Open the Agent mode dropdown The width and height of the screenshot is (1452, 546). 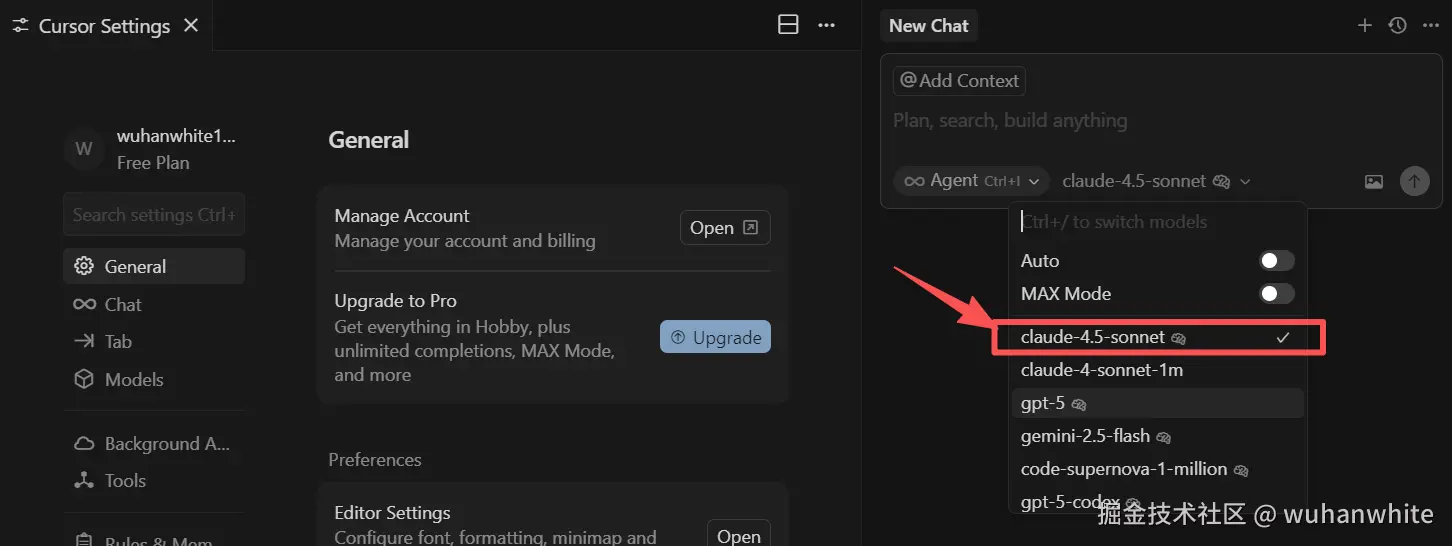point(971,181)
